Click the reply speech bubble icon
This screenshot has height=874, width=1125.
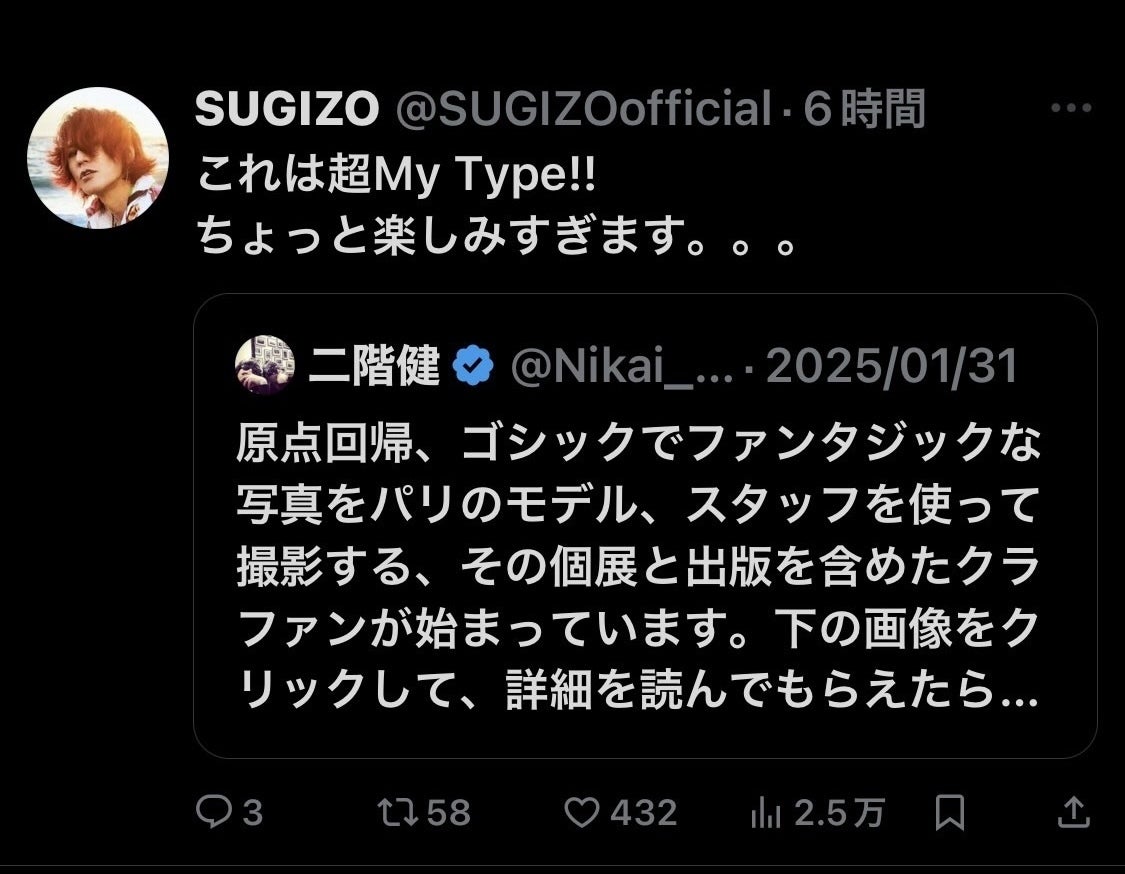click(213, 813)
